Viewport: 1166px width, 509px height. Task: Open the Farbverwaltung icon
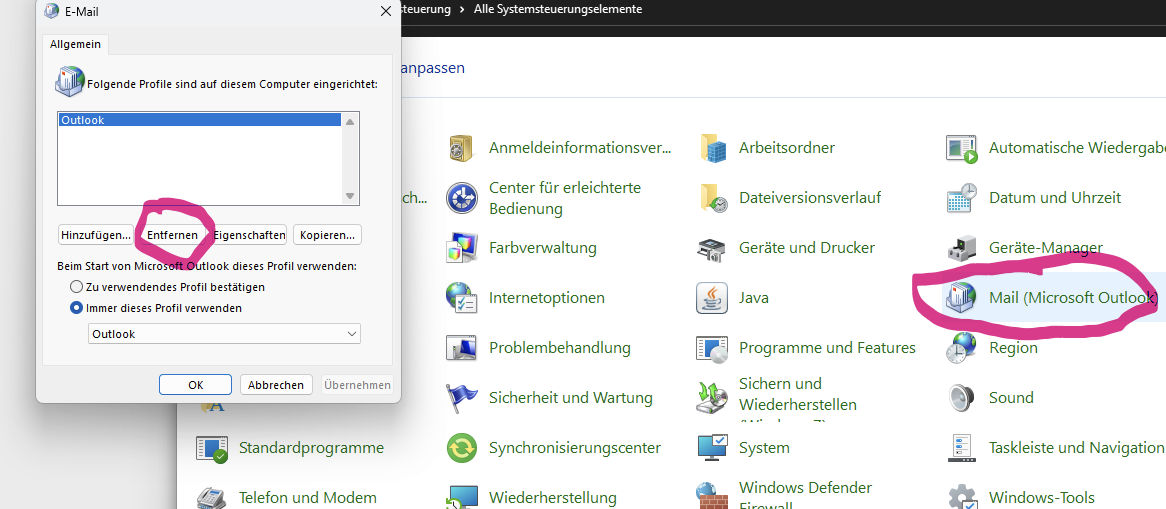[x=462, y=248]
